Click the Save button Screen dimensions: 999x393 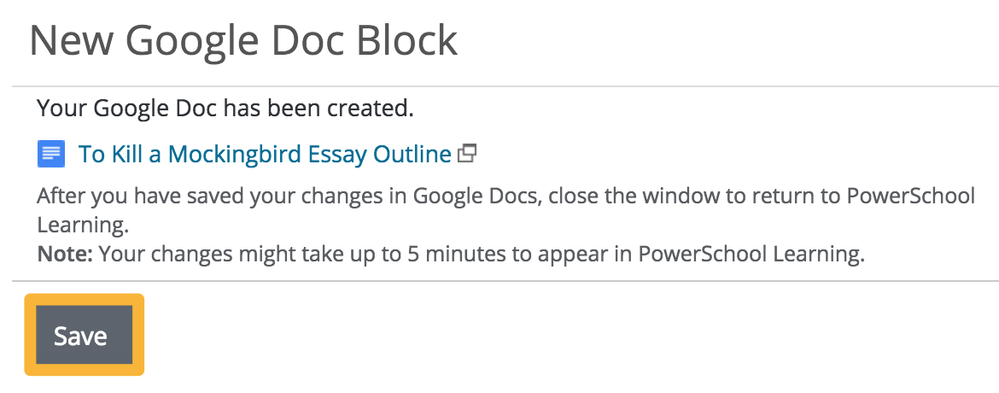(x=84, y=335)
